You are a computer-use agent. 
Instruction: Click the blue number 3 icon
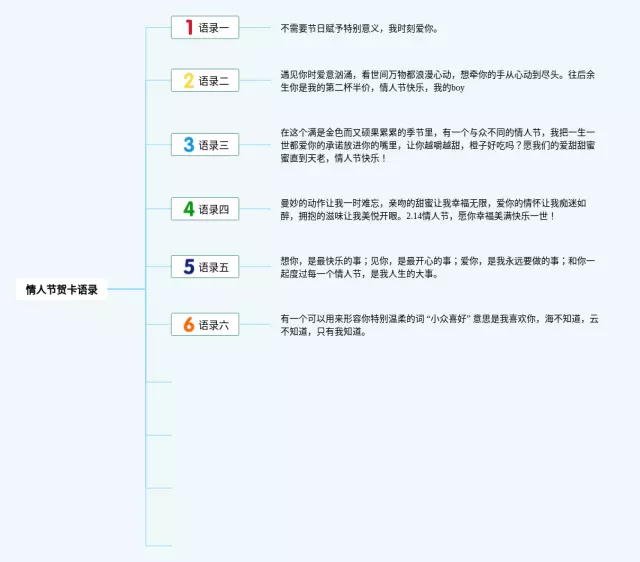click(x=188, y=145)
